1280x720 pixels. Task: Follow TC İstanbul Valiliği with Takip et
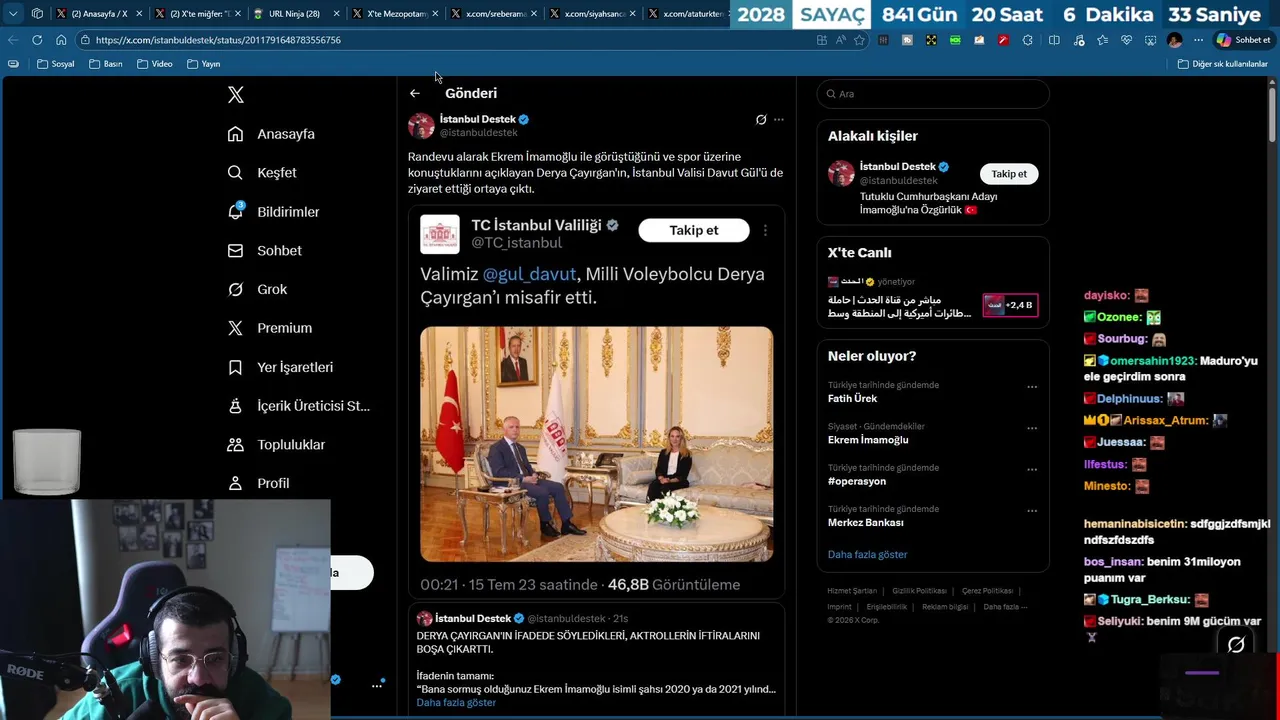[694, 230]
